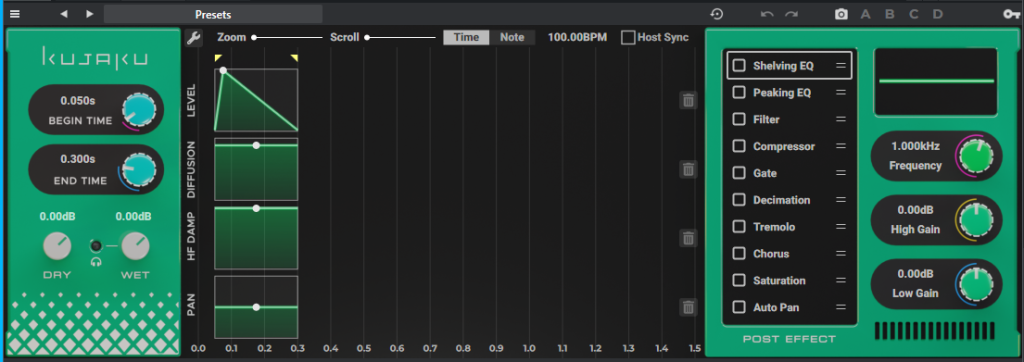Image resolution: width=1024 pixels, height=362 pixels.
Task: Go to the previous preset arrow
Action: [63, 14]
